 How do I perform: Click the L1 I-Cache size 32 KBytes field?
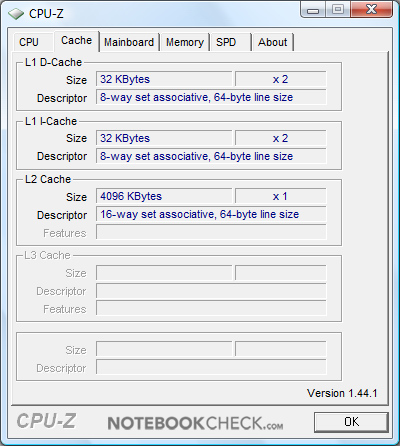point(164,138)
